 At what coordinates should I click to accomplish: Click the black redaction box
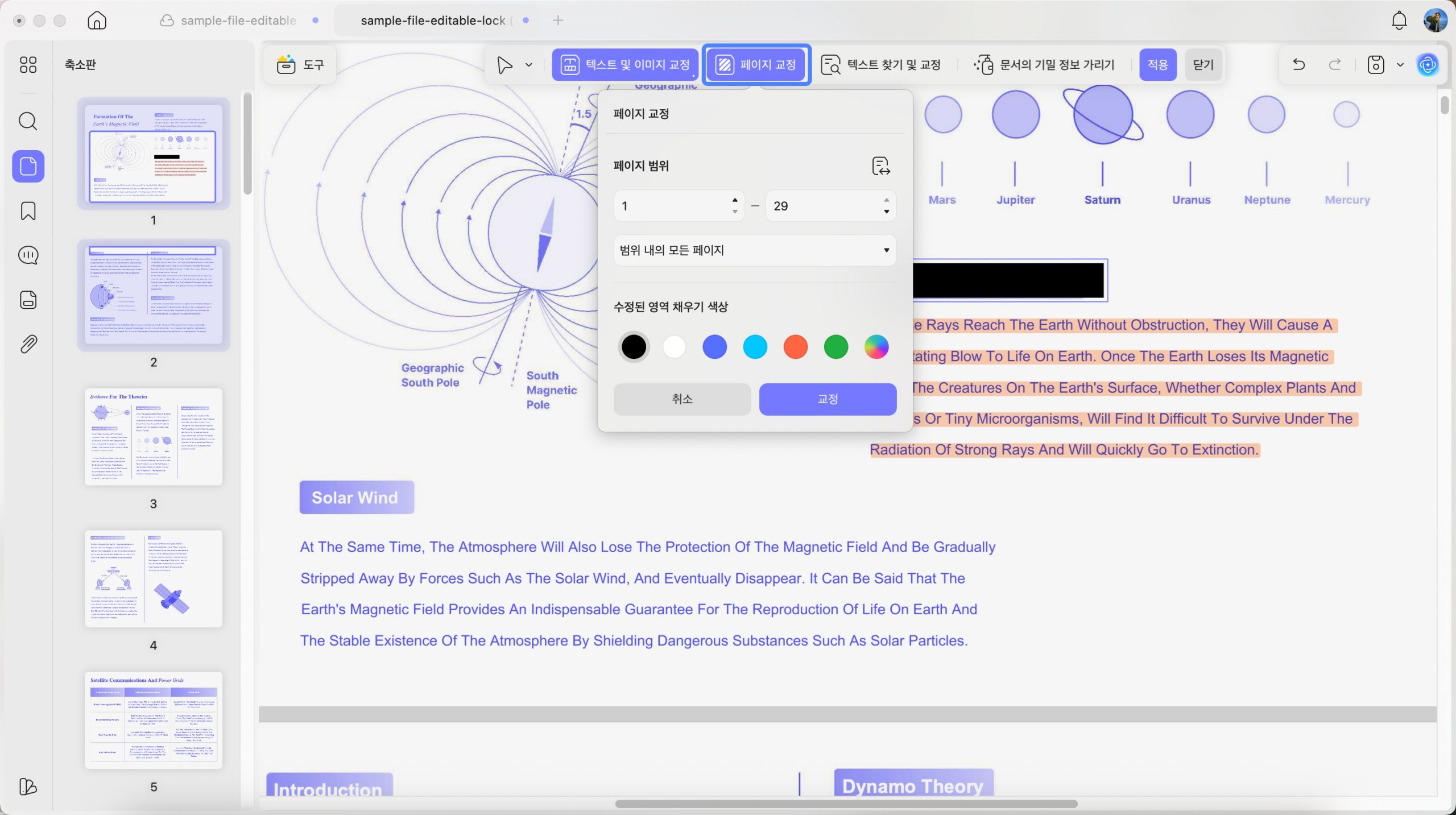click(1008, 280)
